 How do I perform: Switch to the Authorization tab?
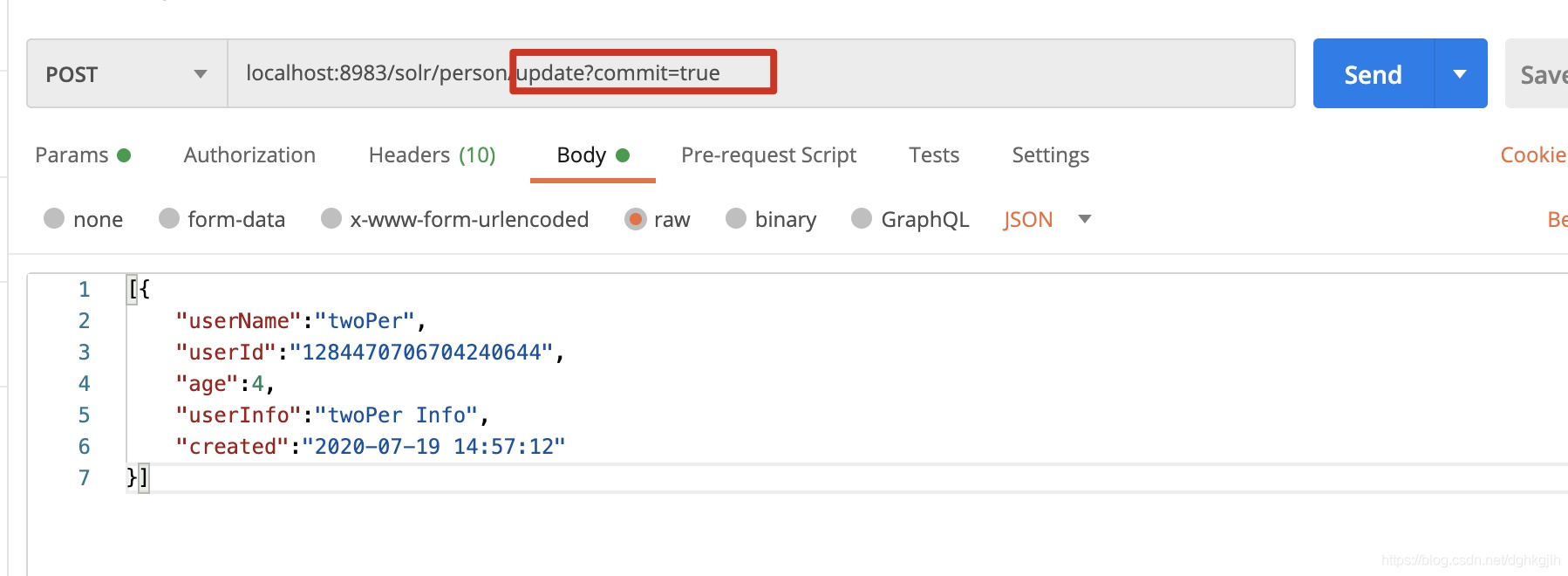(249, 155)
